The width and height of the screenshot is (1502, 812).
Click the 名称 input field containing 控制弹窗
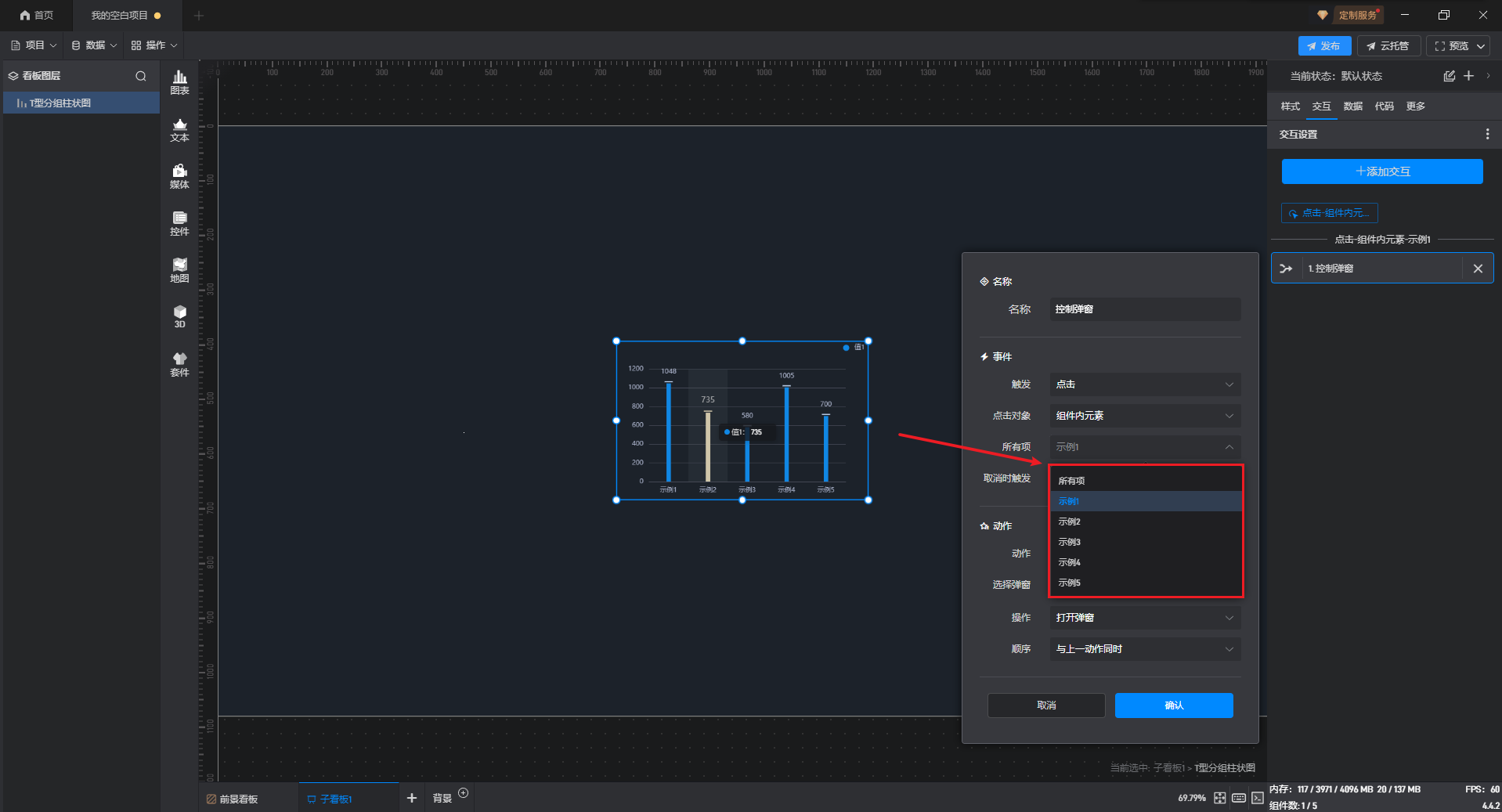(1144, 309)
